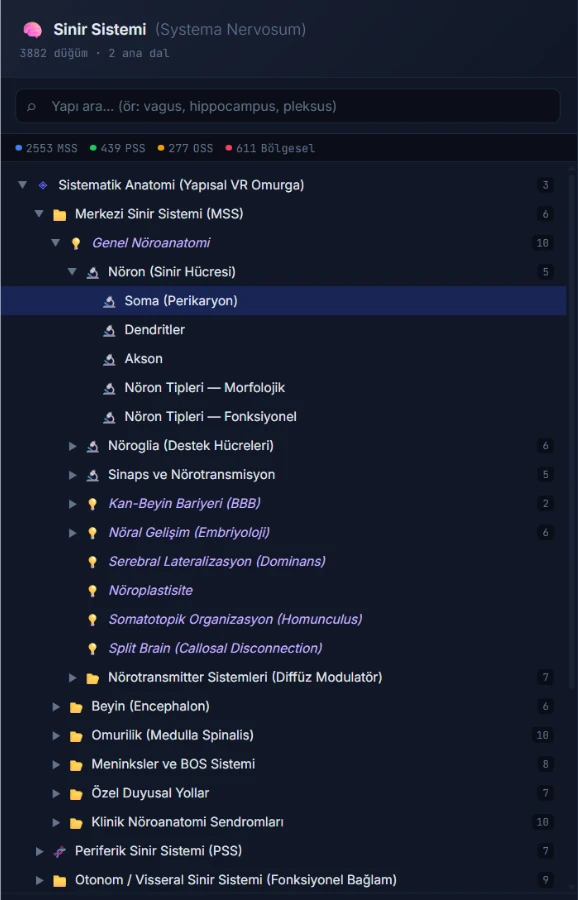Click microscope icon beside Dendritler
578x900 pixels.
coord(109,330)
